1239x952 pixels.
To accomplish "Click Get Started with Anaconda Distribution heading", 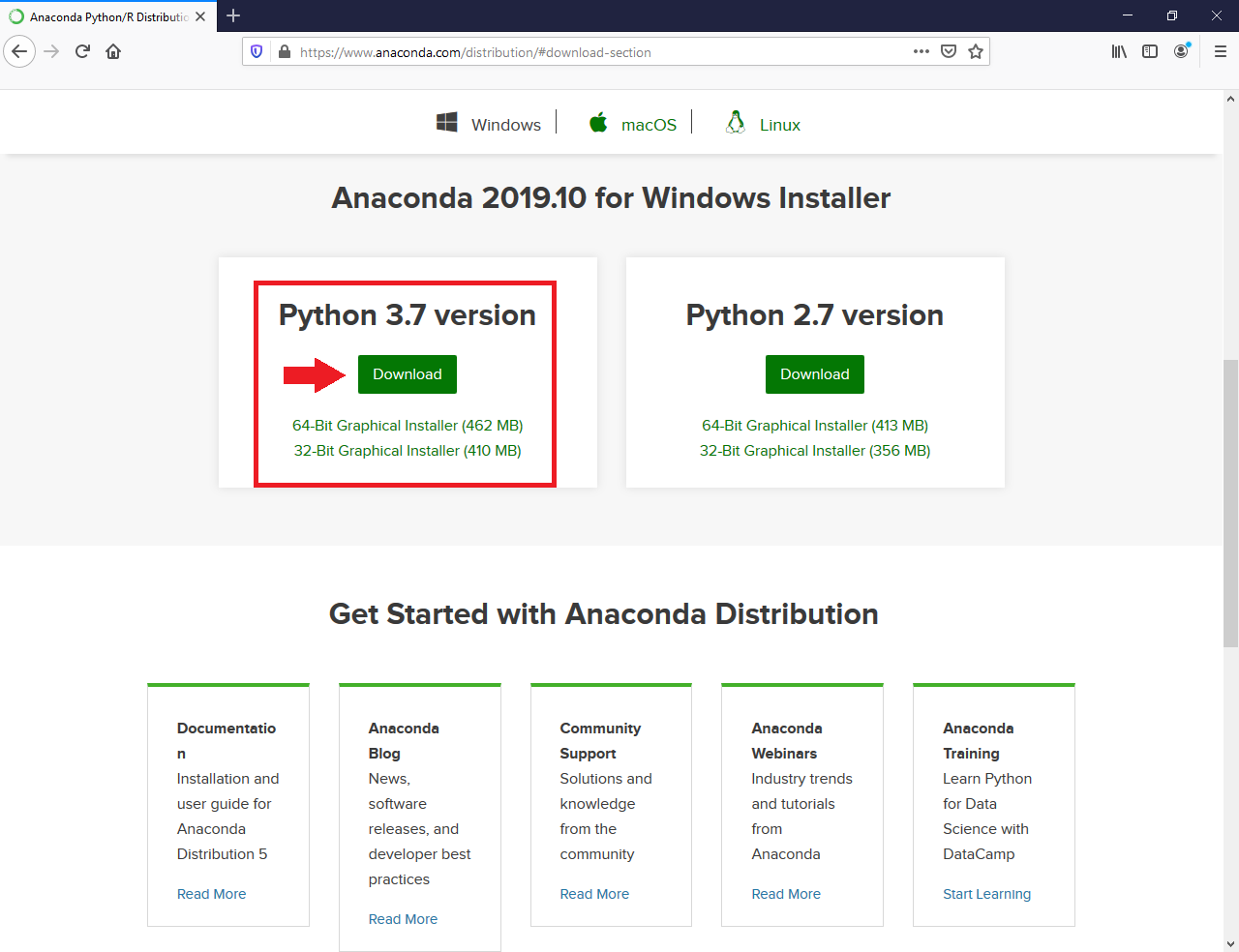I will point(604,614).
